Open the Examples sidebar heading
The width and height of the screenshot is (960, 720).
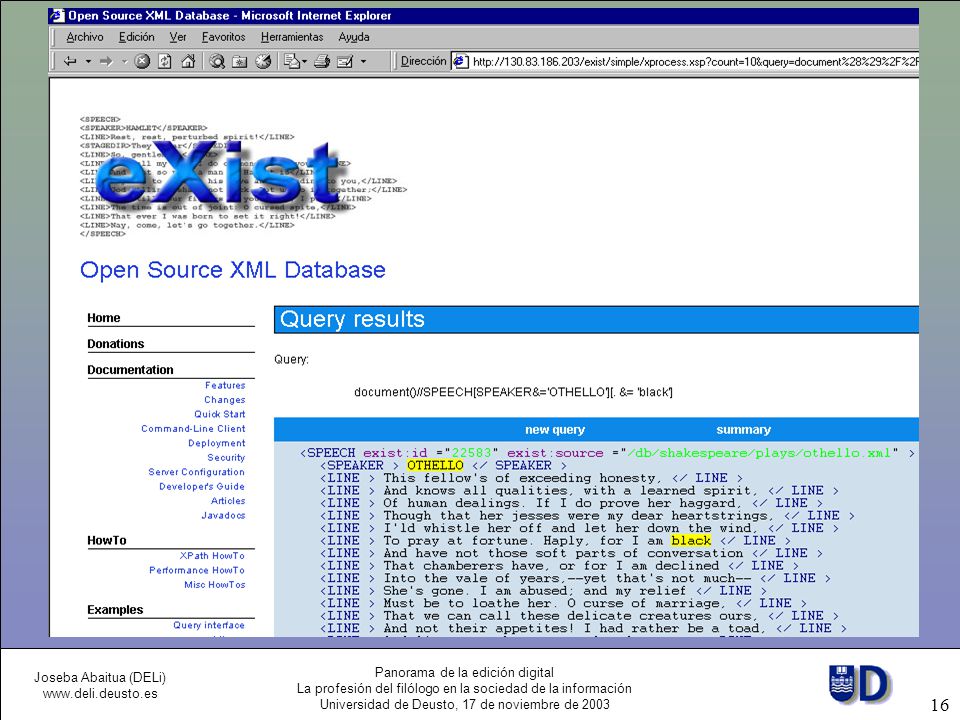[x=115, y=610]
